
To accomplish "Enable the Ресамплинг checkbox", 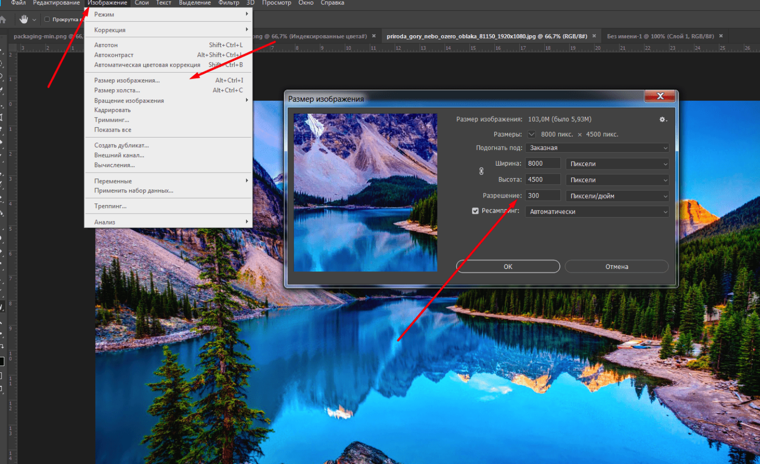I will tap(476, 211).
